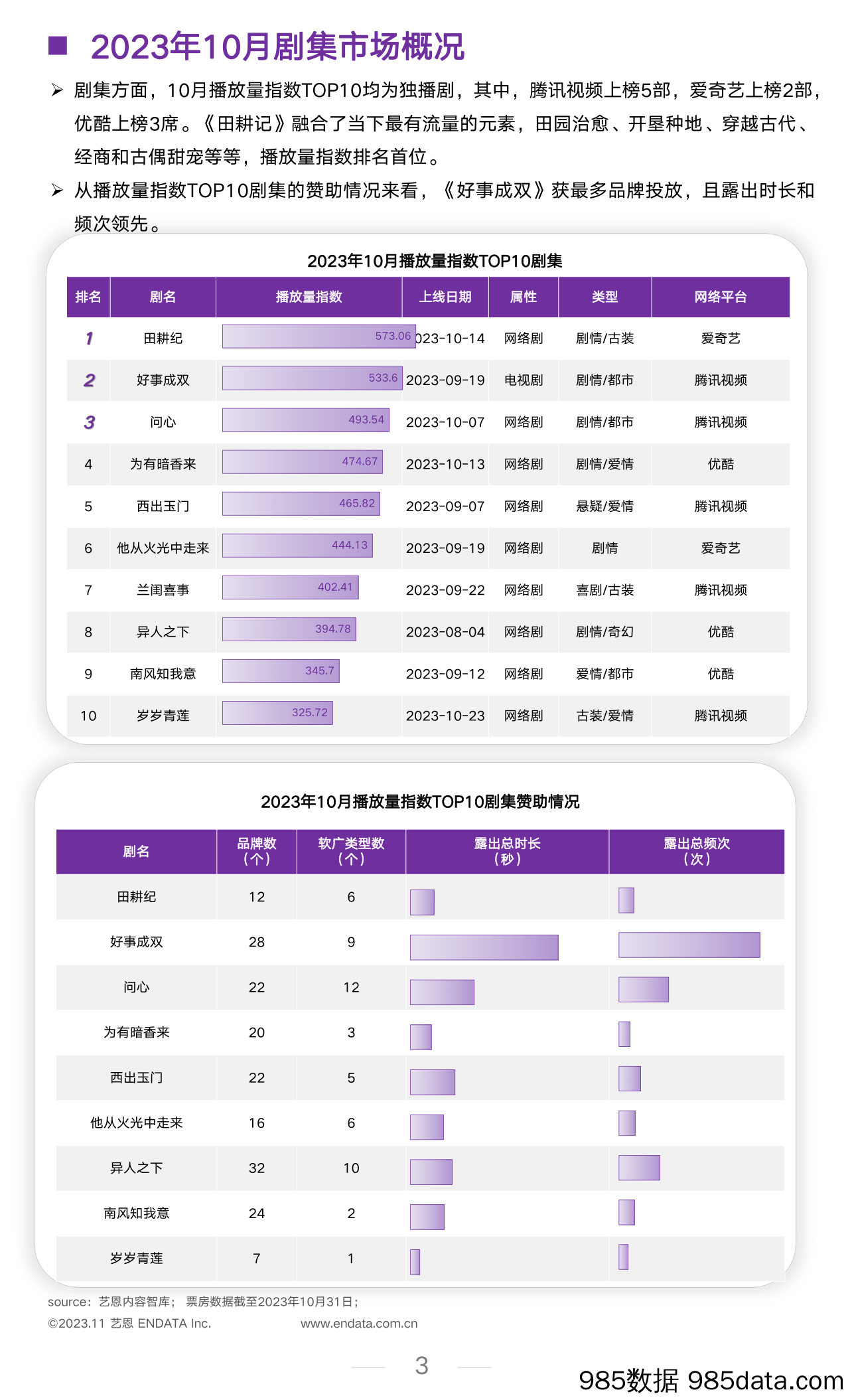
Task: Click the 345.7 index bar
Action: (281, 671)
